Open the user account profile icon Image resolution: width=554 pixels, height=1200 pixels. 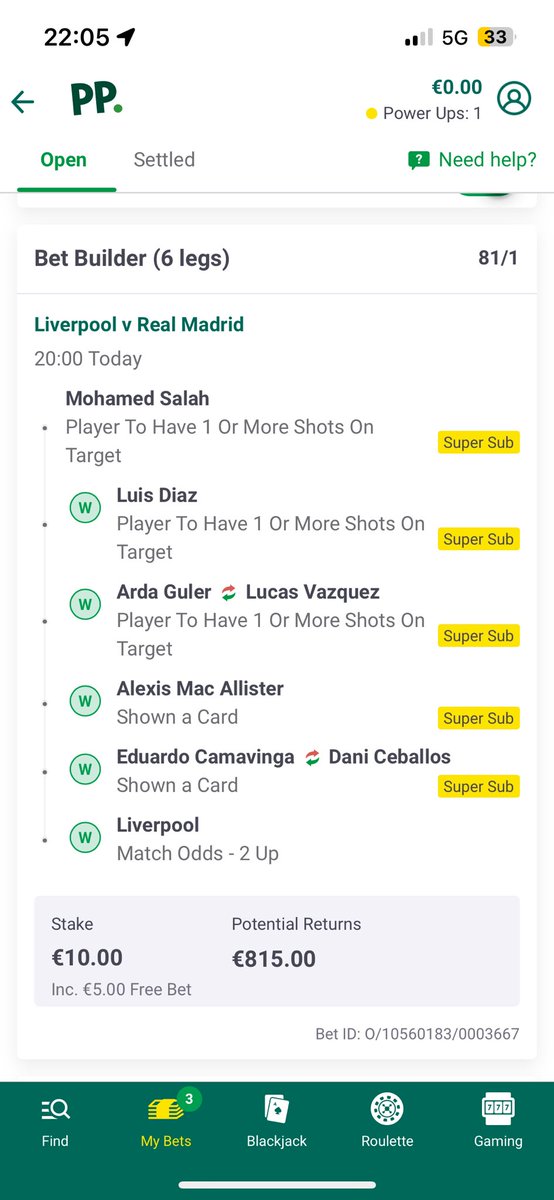(x=515, y=98)
